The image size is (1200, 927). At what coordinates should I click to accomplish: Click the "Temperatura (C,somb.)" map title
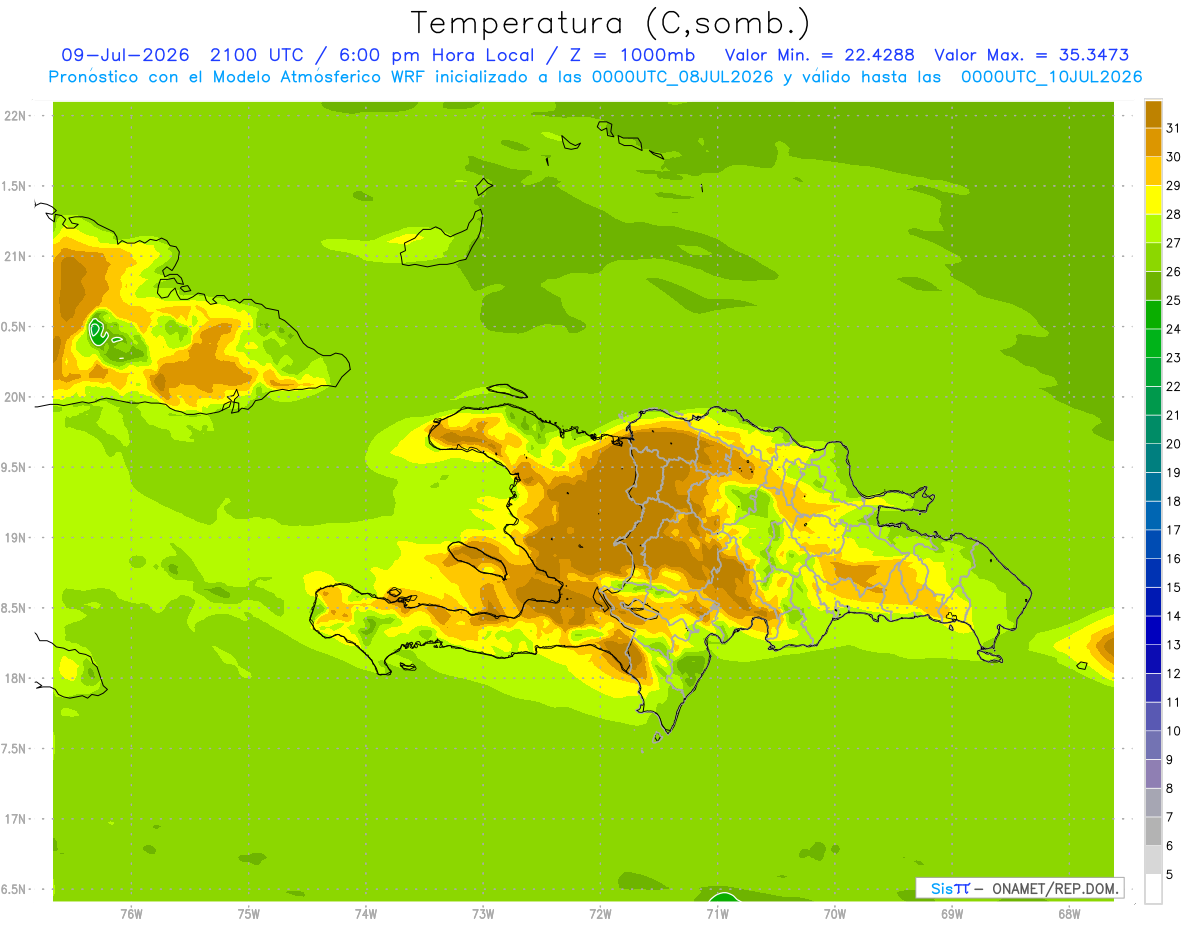pyautogui.click(x=611, y=23)
